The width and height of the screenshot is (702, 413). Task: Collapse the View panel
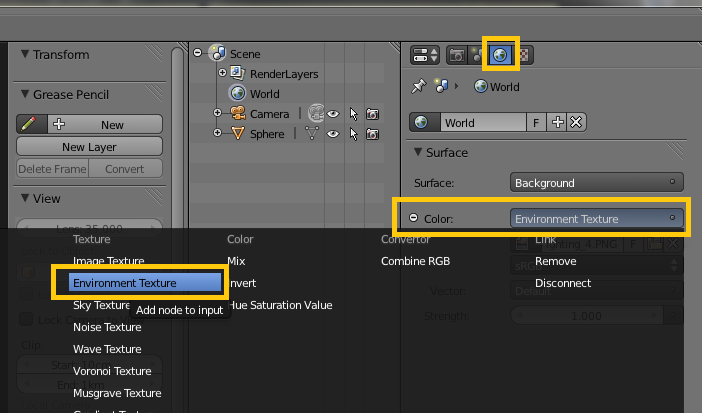pyautogui.click(x=25, y=198)
